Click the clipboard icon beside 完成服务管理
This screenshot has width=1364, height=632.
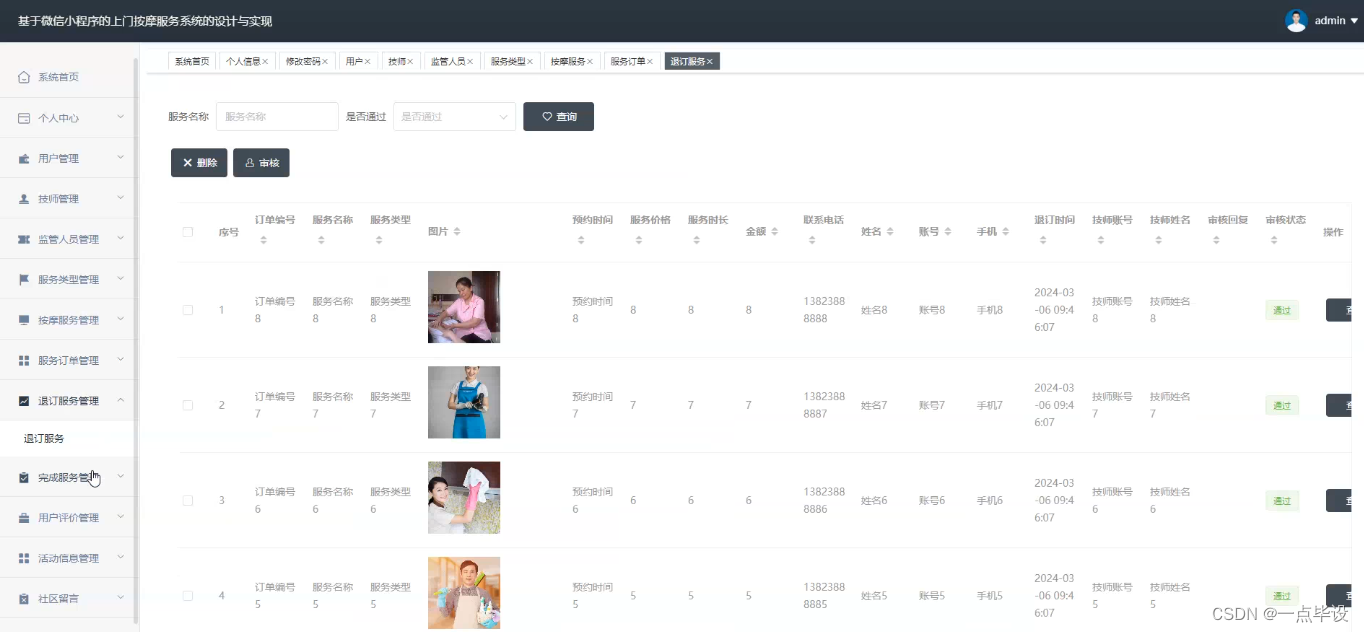coord(24,477)
